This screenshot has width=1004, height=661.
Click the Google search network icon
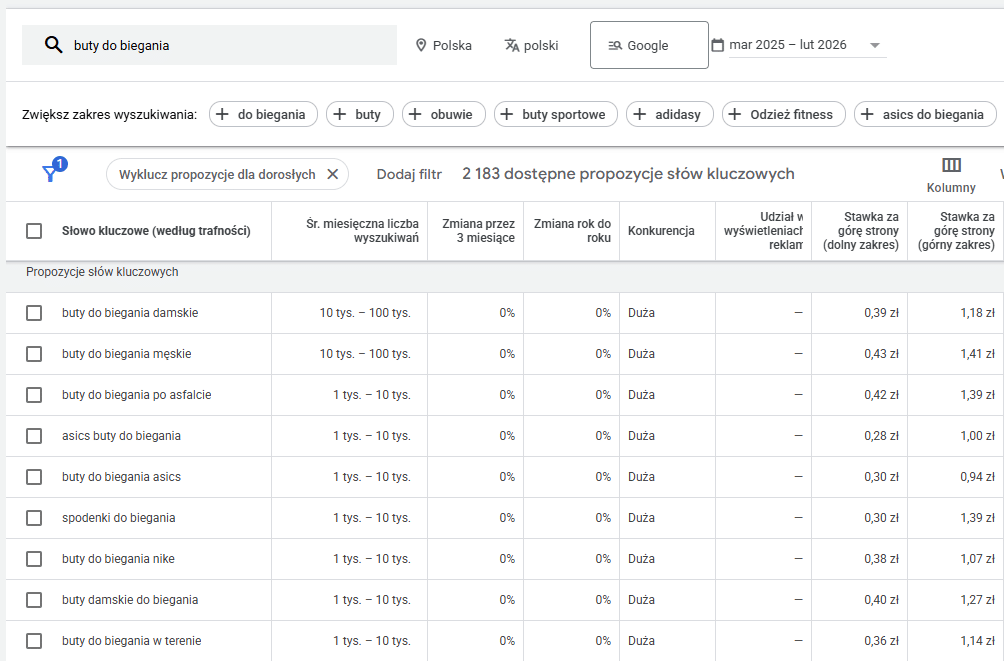[x=615, y=45]
